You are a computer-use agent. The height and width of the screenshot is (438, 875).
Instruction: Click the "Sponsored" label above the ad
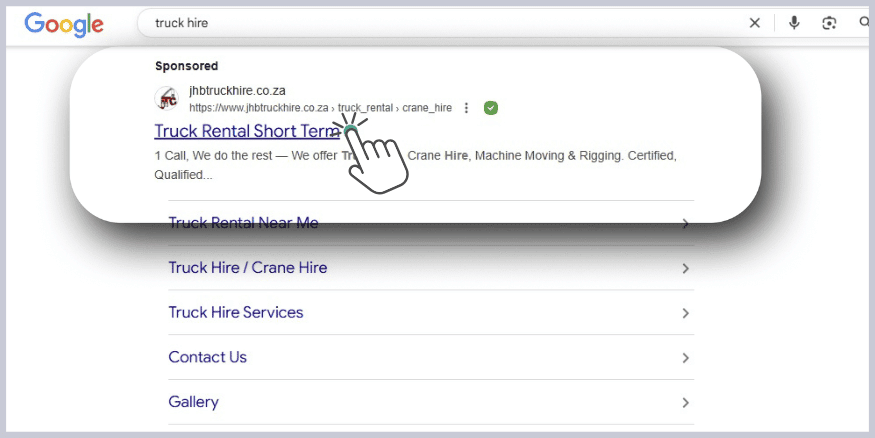[186, 66]
